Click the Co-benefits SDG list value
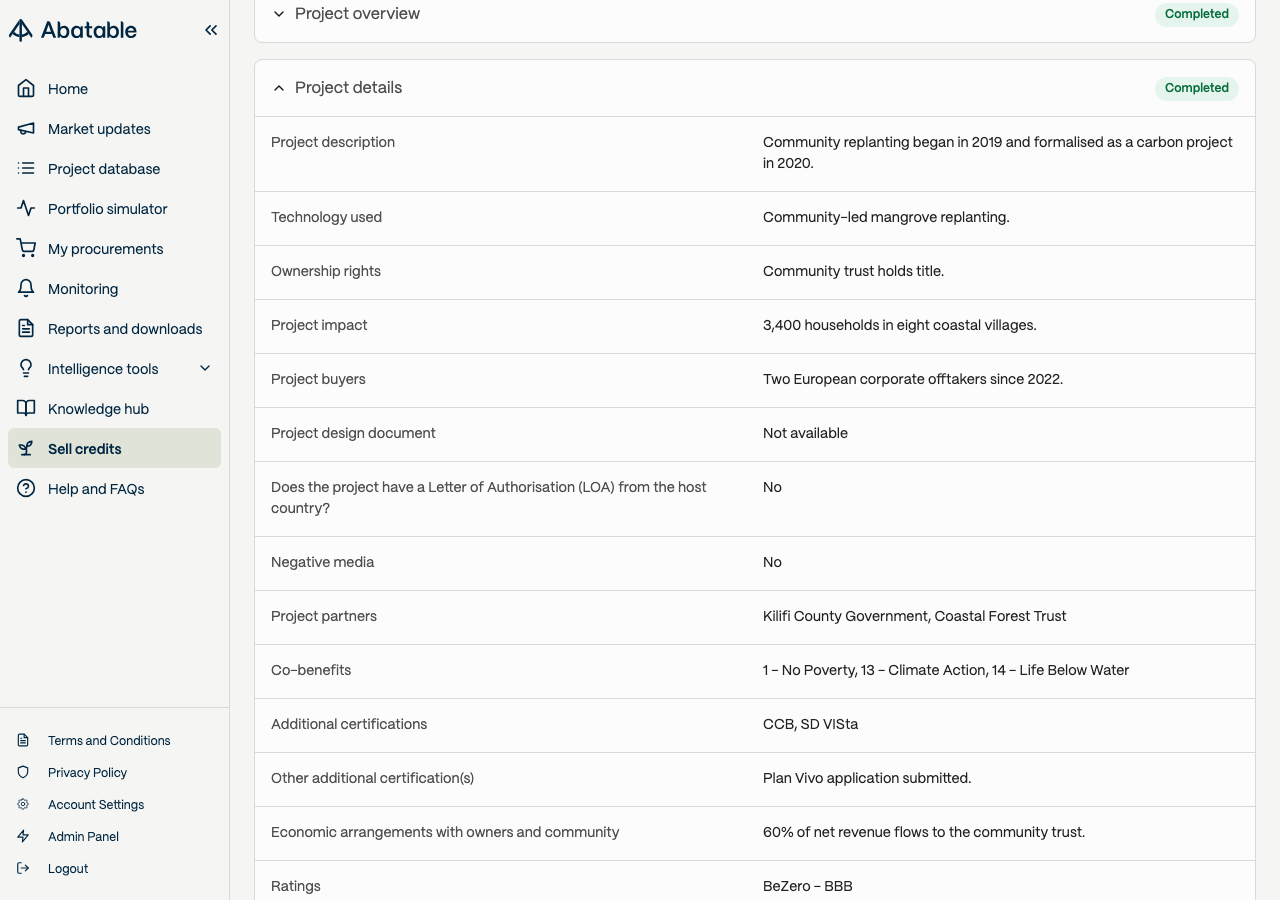Screen dimensions: 1280x900 point(946,670)
